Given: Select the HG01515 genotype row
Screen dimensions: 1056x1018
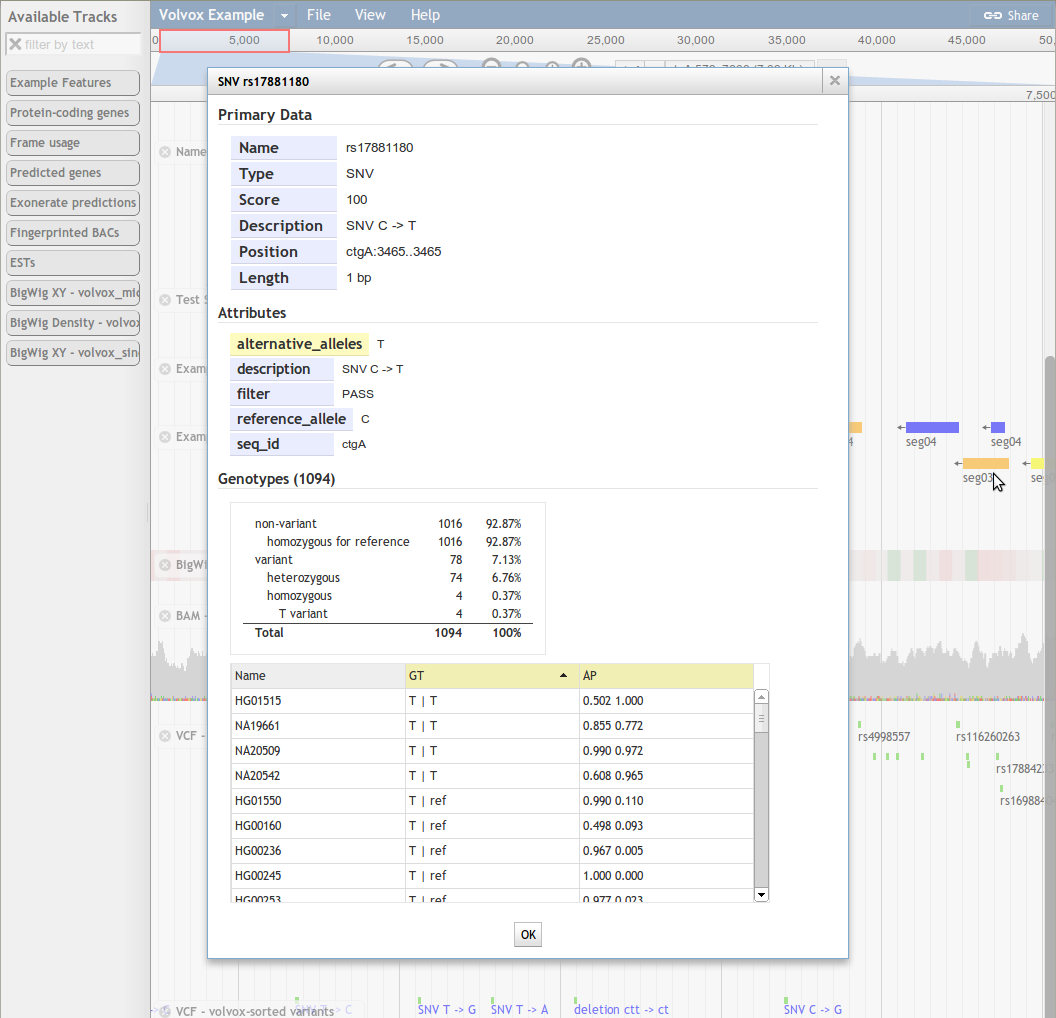Looking at the screenshot, I should point(492,701).
